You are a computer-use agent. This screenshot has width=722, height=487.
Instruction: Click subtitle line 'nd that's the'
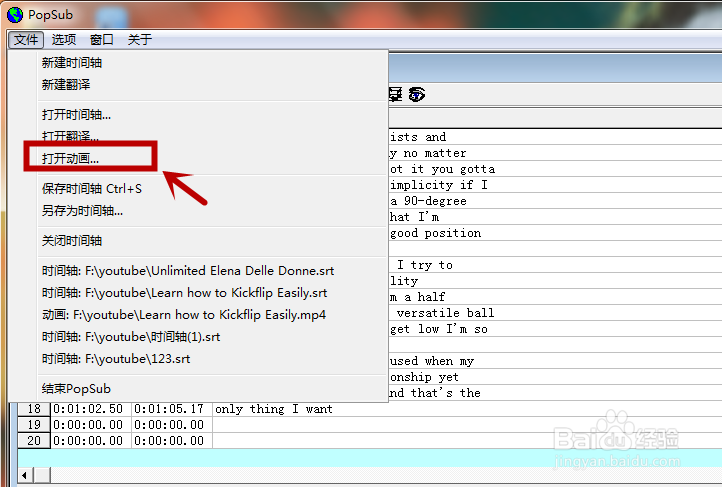[x=435, y=393]
